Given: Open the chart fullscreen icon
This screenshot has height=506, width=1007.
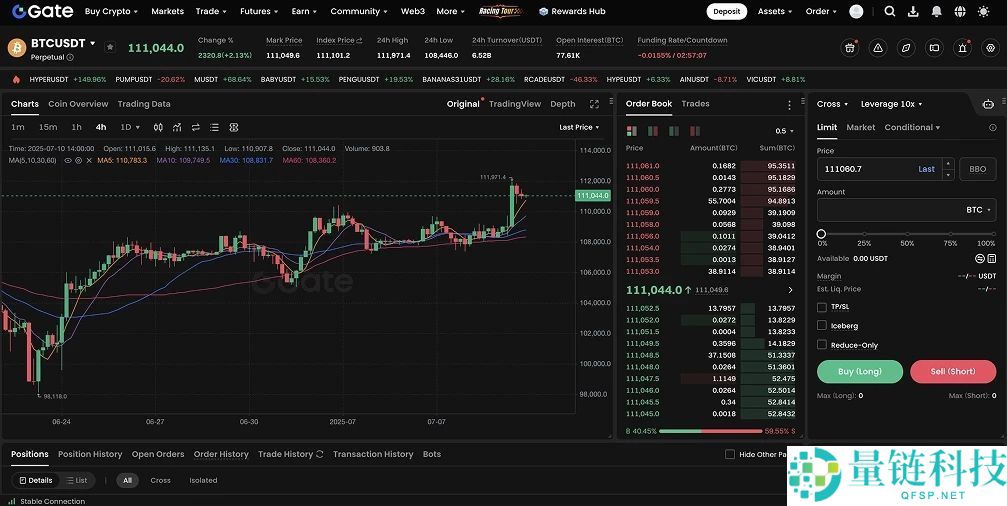Looking at the screenshot, I should (594, 104).
